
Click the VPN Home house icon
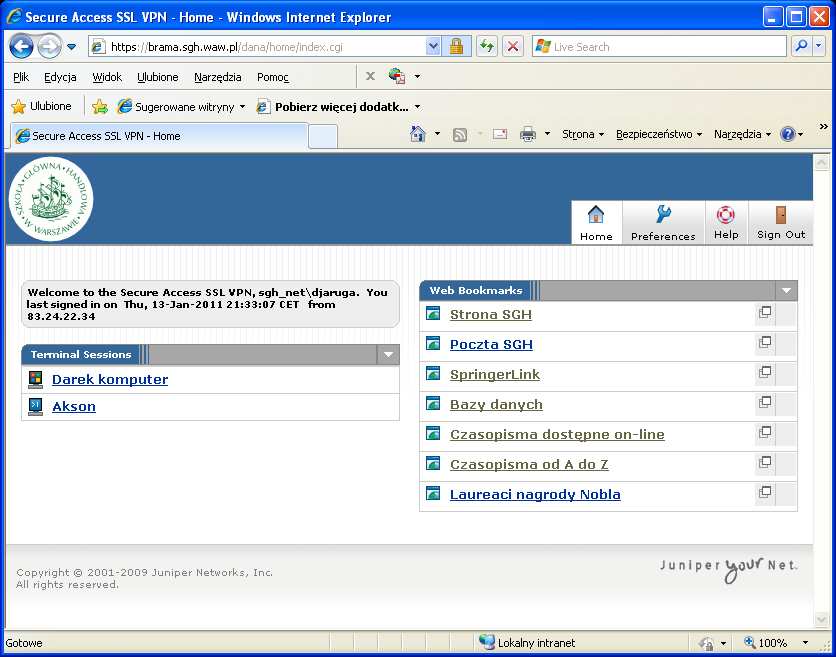point(596,215)
